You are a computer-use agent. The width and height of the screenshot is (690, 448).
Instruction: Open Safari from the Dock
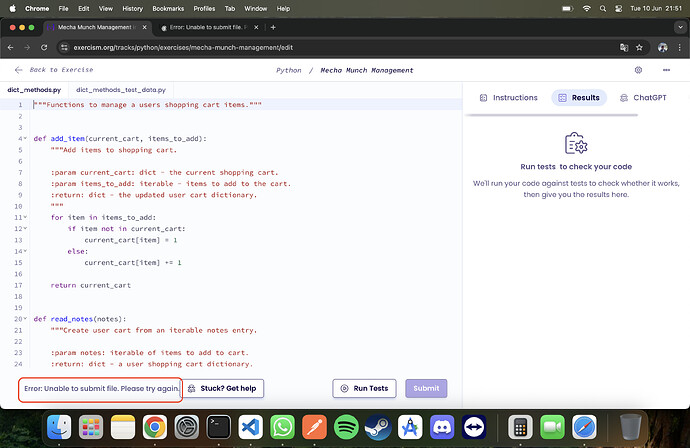click(584, 427)
